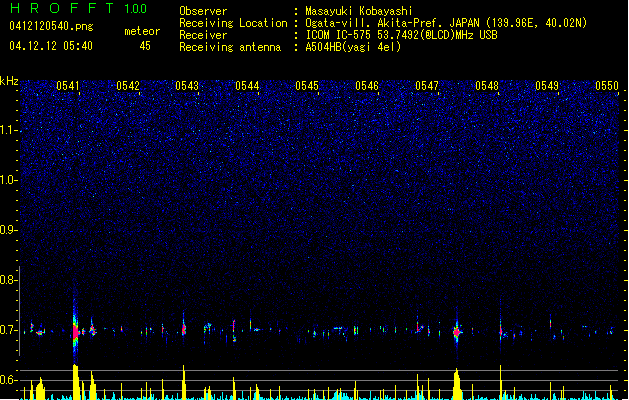The height and width of the screenshot is (400, 629).
Task: Click the 0.6 kHz axis label
Action: point(8,380)
